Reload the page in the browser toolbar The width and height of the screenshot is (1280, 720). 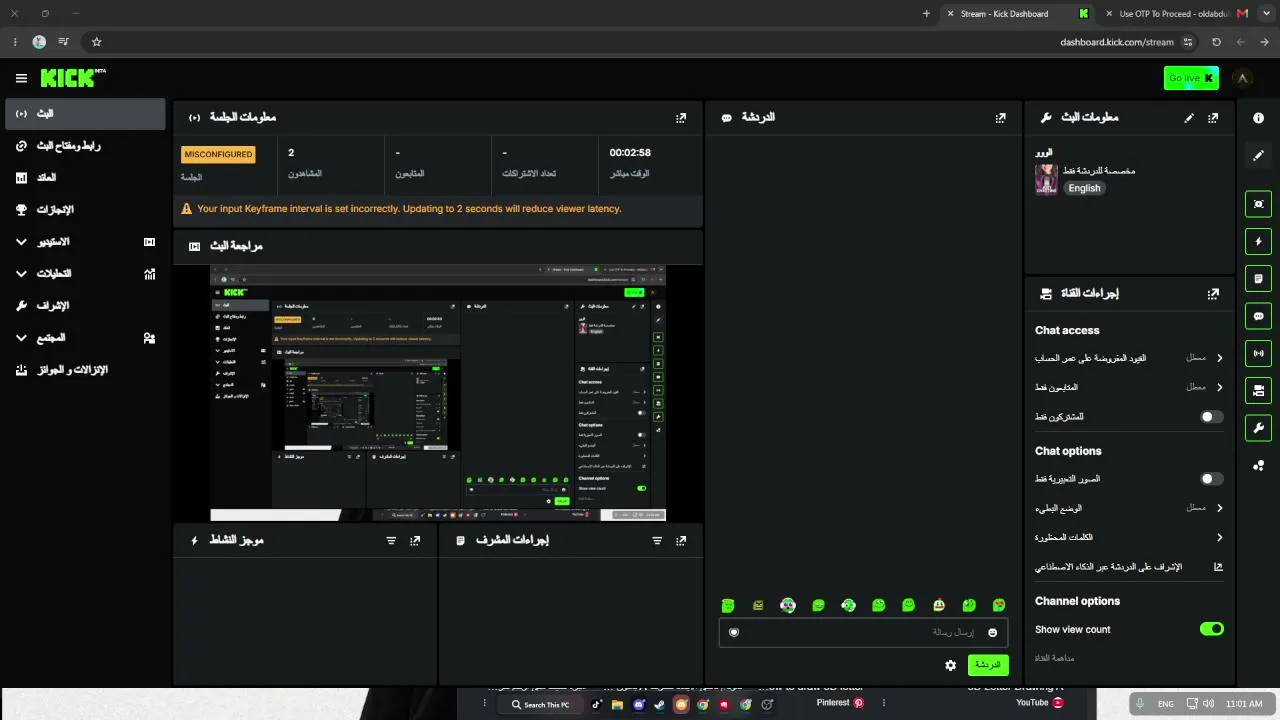(1216, 42)
